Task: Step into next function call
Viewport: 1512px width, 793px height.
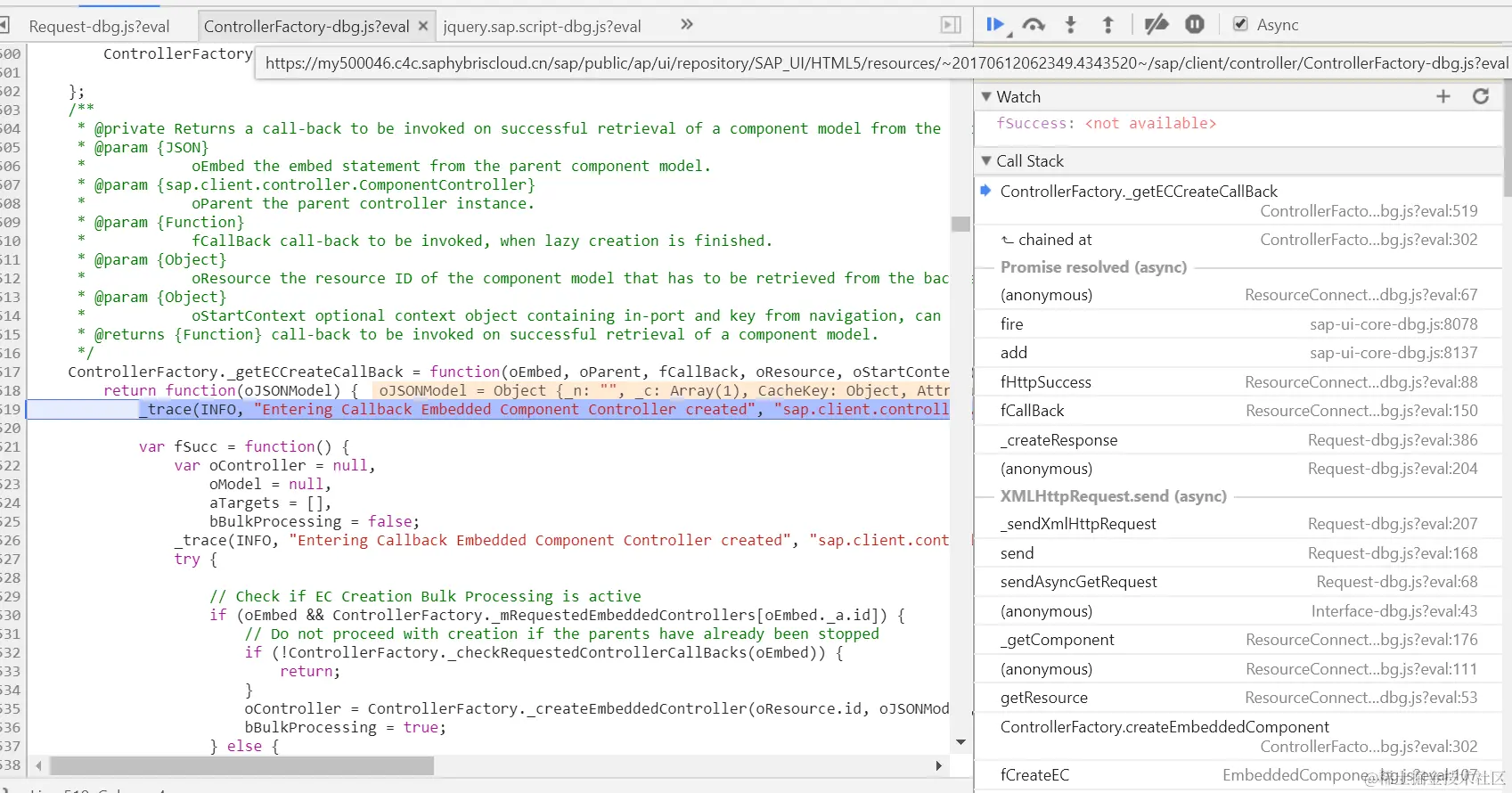Action: pyautogui.click(x=1071, y=25)
